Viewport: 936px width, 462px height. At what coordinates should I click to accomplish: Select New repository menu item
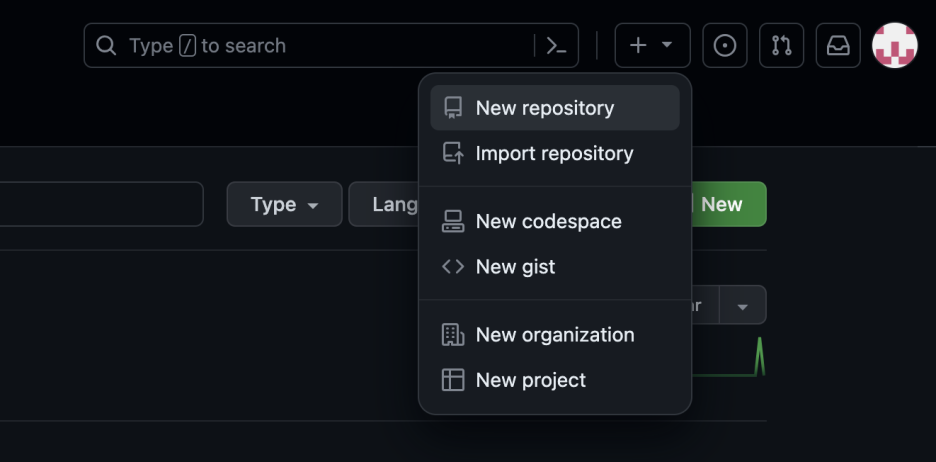click(545, 108)
